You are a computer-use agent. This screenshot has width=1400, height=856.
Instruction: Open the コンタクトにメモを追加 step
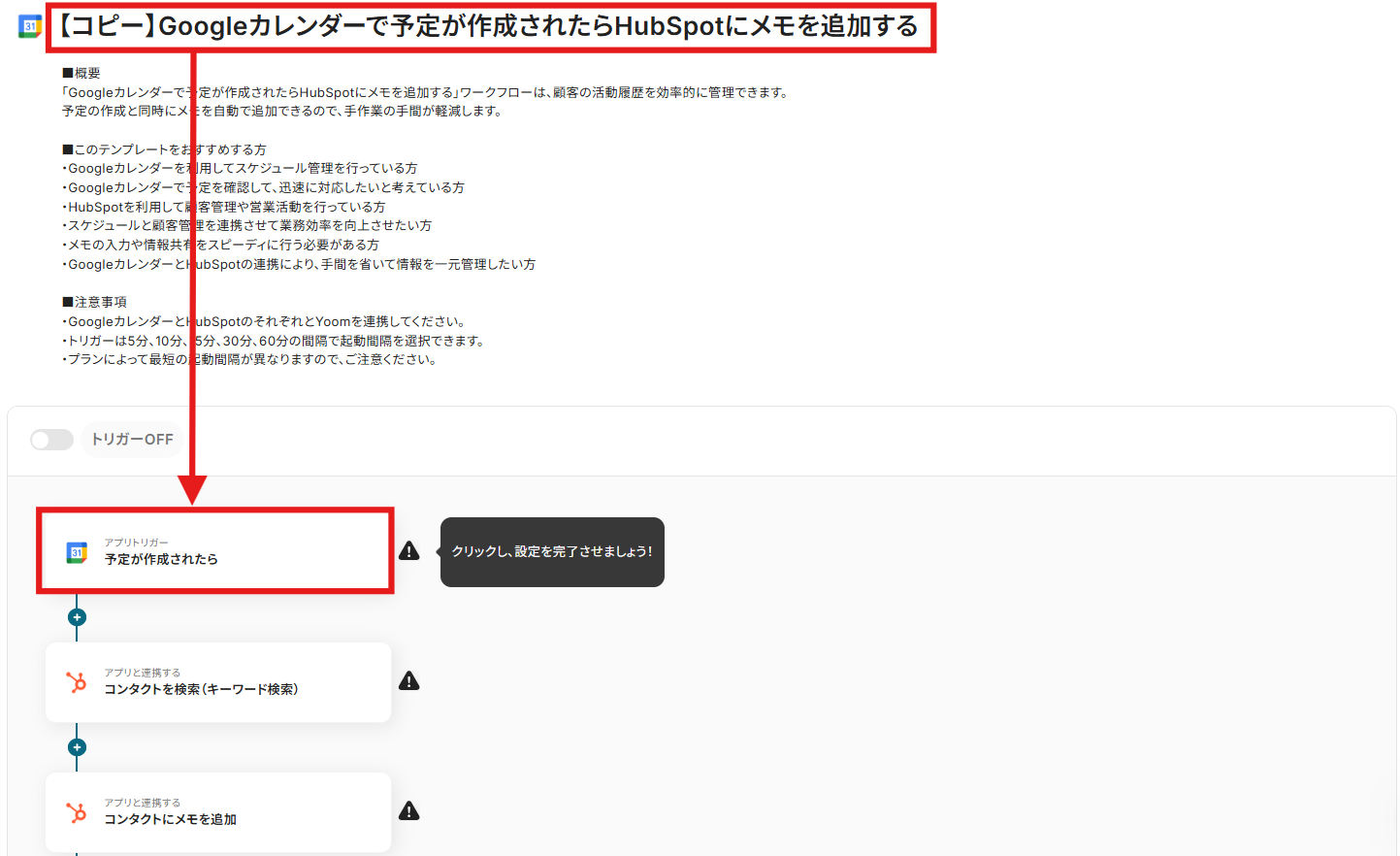pos(217,812)
